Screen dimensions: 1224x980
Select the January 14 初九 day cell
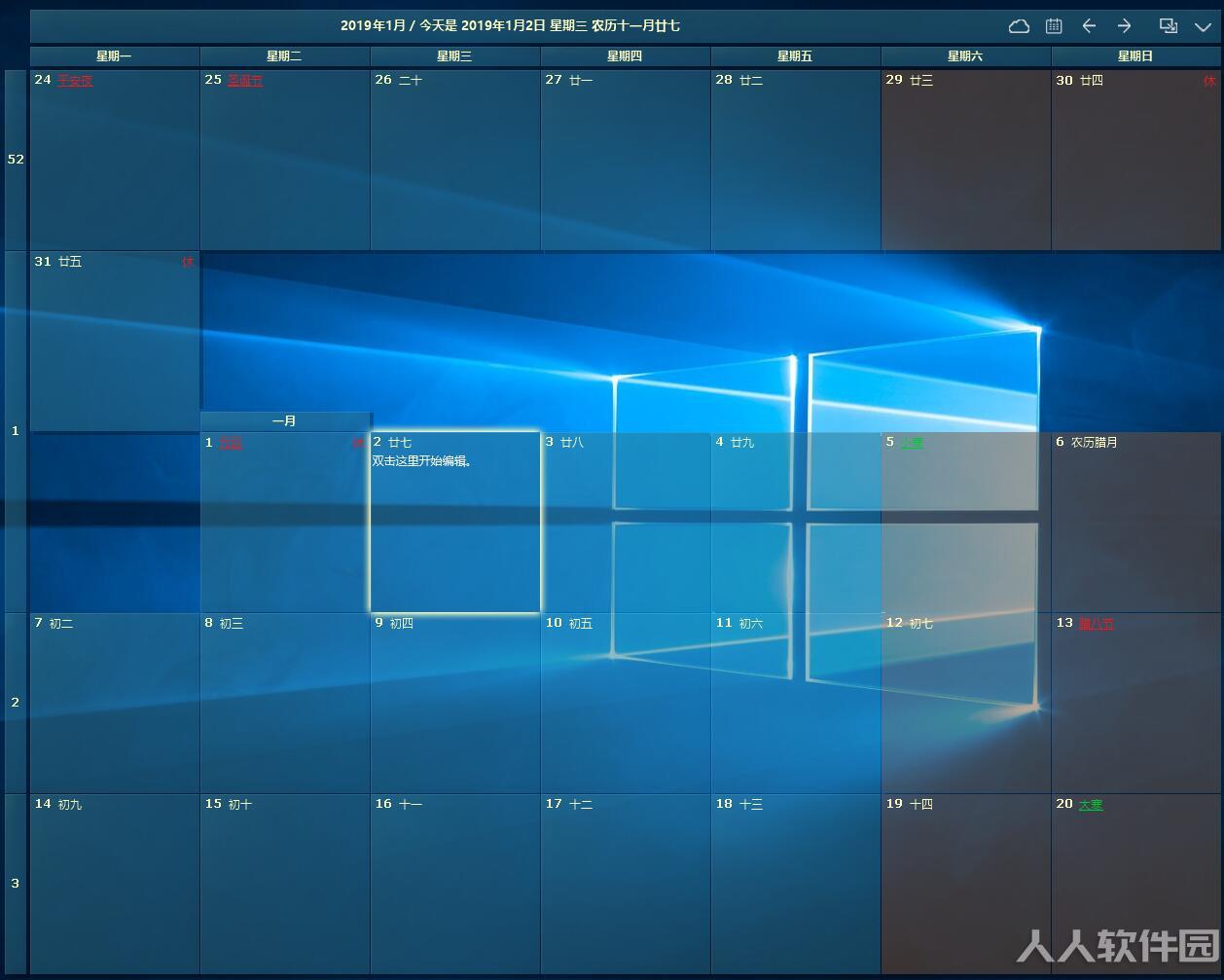(115, 884)
